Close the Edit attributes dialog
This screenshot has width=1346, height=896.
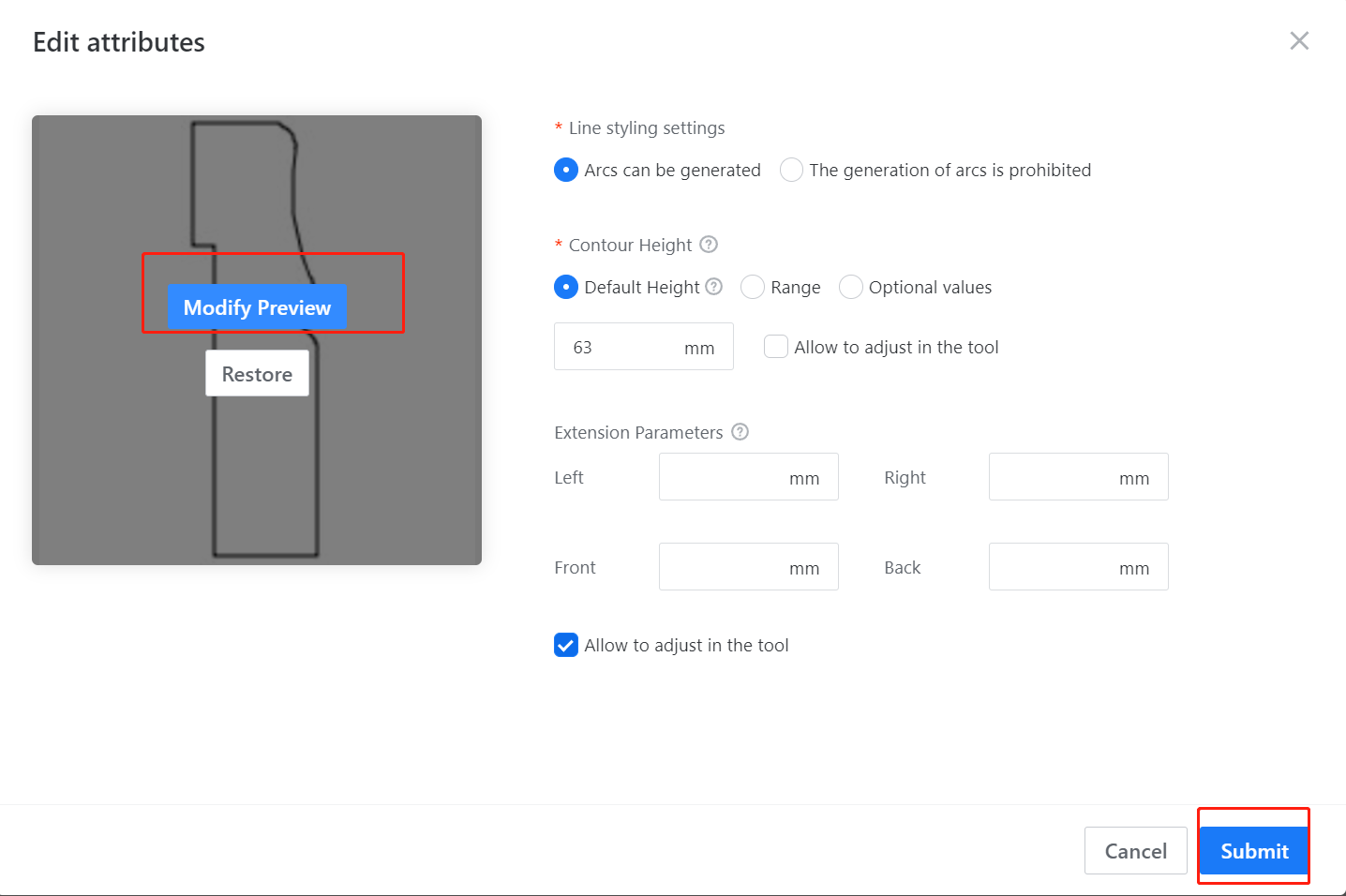click(x=1298, y=41)
